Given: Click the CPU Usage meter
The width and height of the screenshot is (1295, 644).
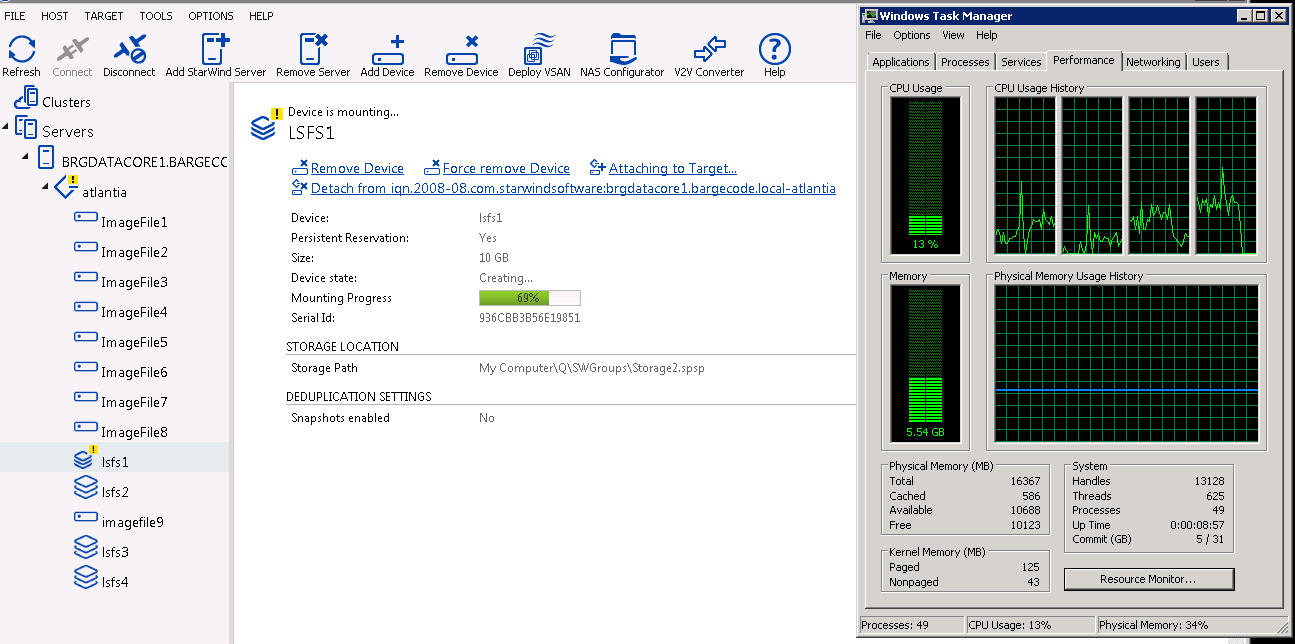Looking at the screenshot, I should (926, 176).
